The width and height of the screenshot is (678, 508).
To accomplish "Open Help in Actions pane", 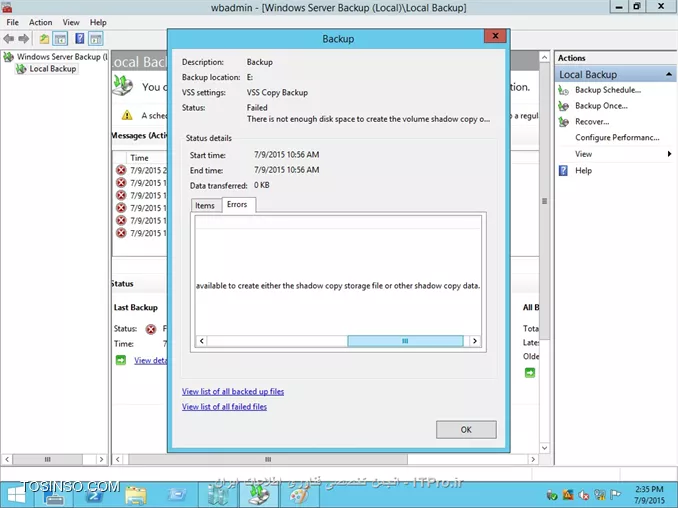I will (x=583, y=171).
